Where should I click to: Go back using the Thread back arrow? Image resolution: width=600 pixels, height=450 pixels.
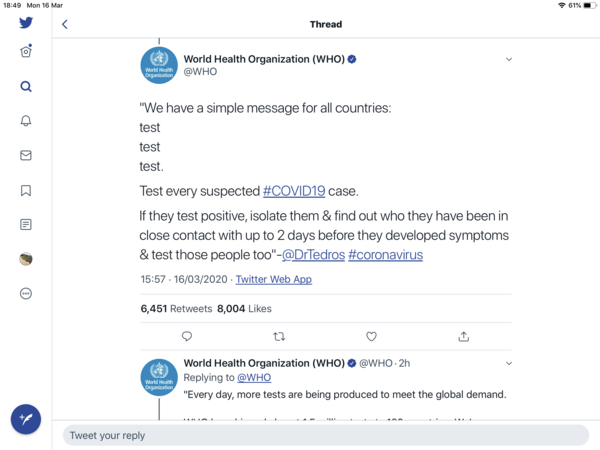point(65,24)
